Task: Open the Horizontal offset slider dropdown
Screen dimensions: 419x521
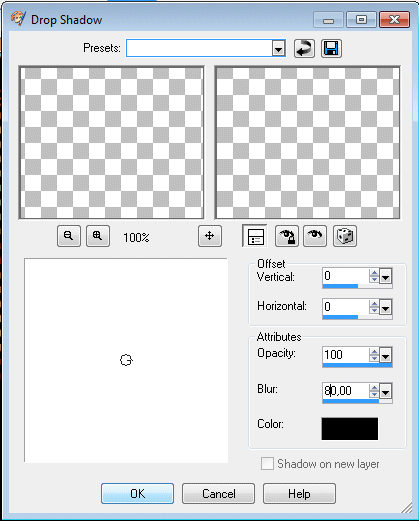Action: 386,307
